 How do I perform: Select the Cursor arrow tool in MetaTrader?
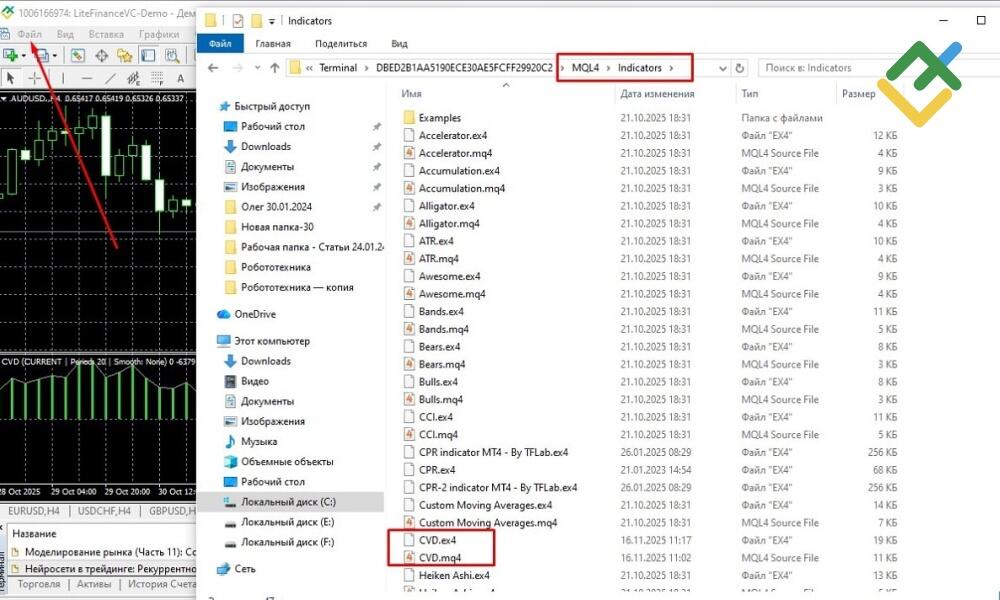tap(10, 78)
